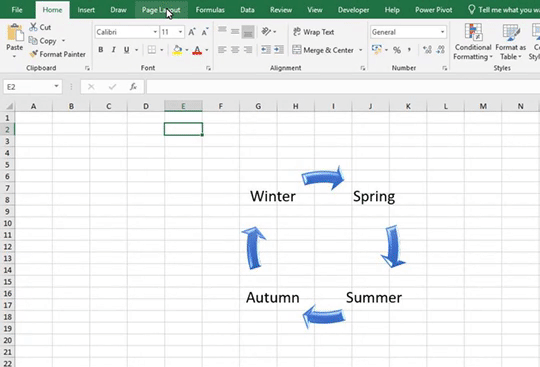Click Merge & Center button

pyautogui.click(x=323, y=50)
